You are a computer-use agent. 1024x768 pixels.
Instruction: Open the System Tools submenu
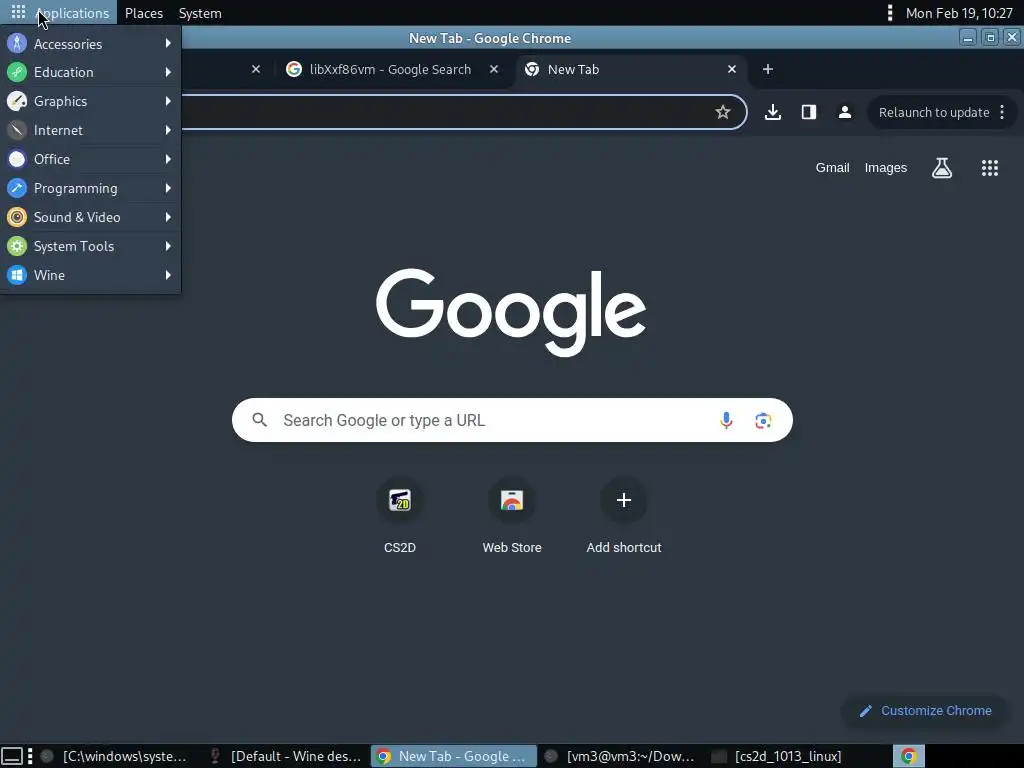click(90, 246)
